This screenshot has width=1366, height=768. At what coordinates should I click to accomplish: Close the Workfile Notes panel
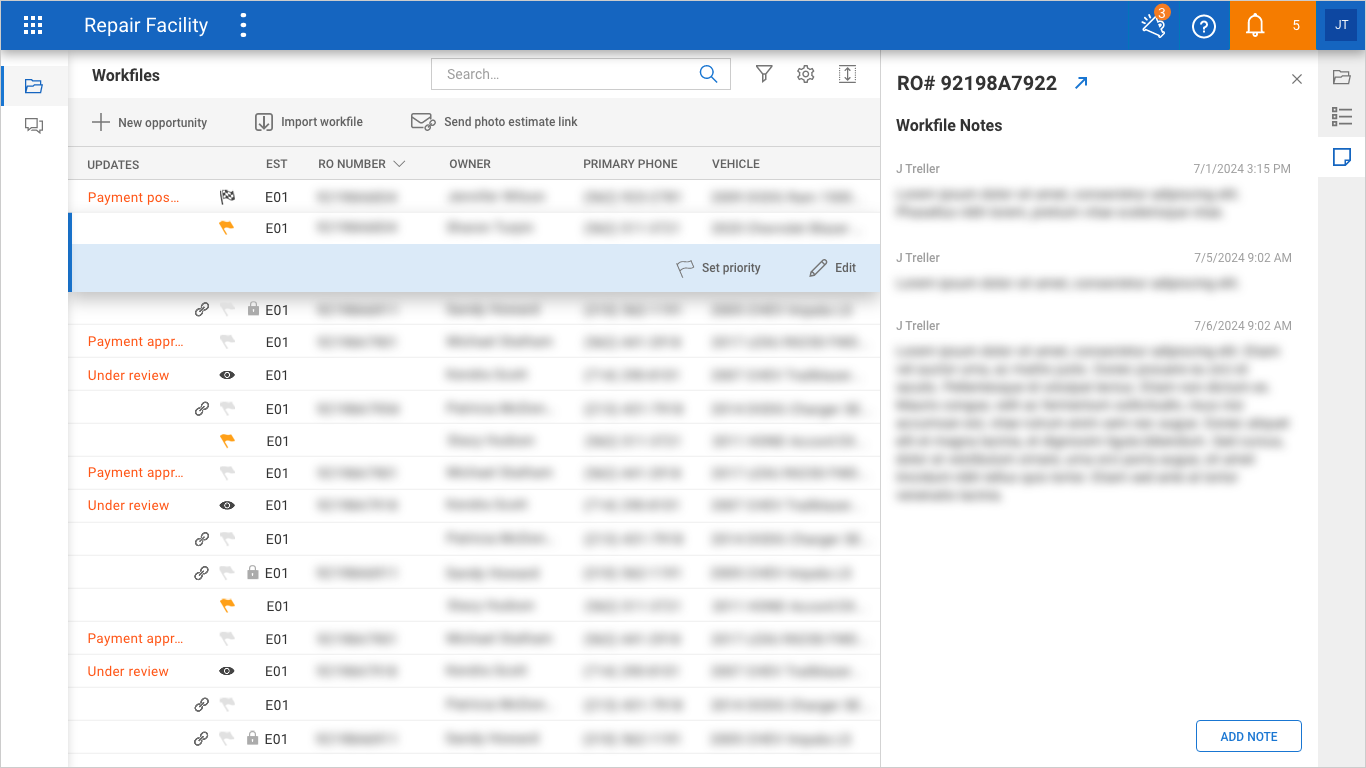pos(1297,79)
